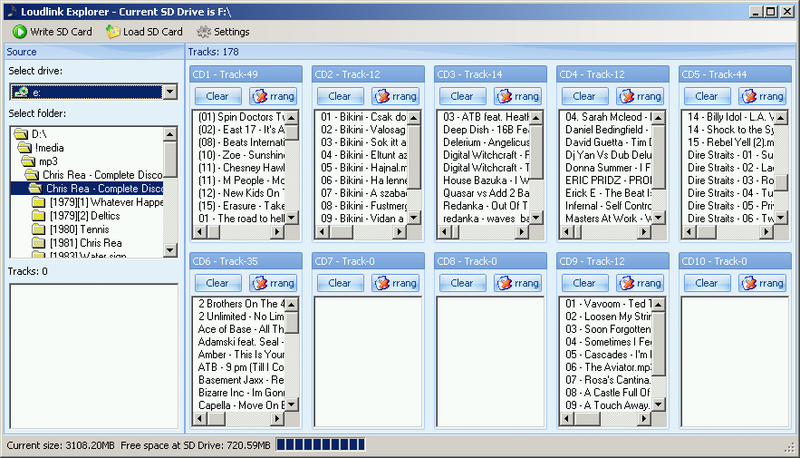The height and width of the screenshot is (458, 800).
Task: Open the Select drive dropdown
Action: pyautogui.click(x=170, y=92)
